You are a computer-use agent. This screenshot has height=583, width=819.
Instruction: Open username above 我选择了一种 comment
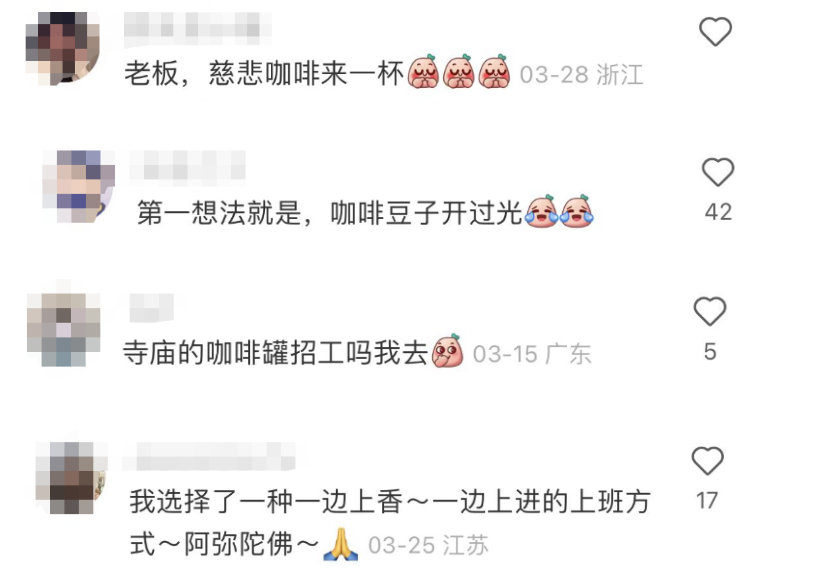coord(209,456)
